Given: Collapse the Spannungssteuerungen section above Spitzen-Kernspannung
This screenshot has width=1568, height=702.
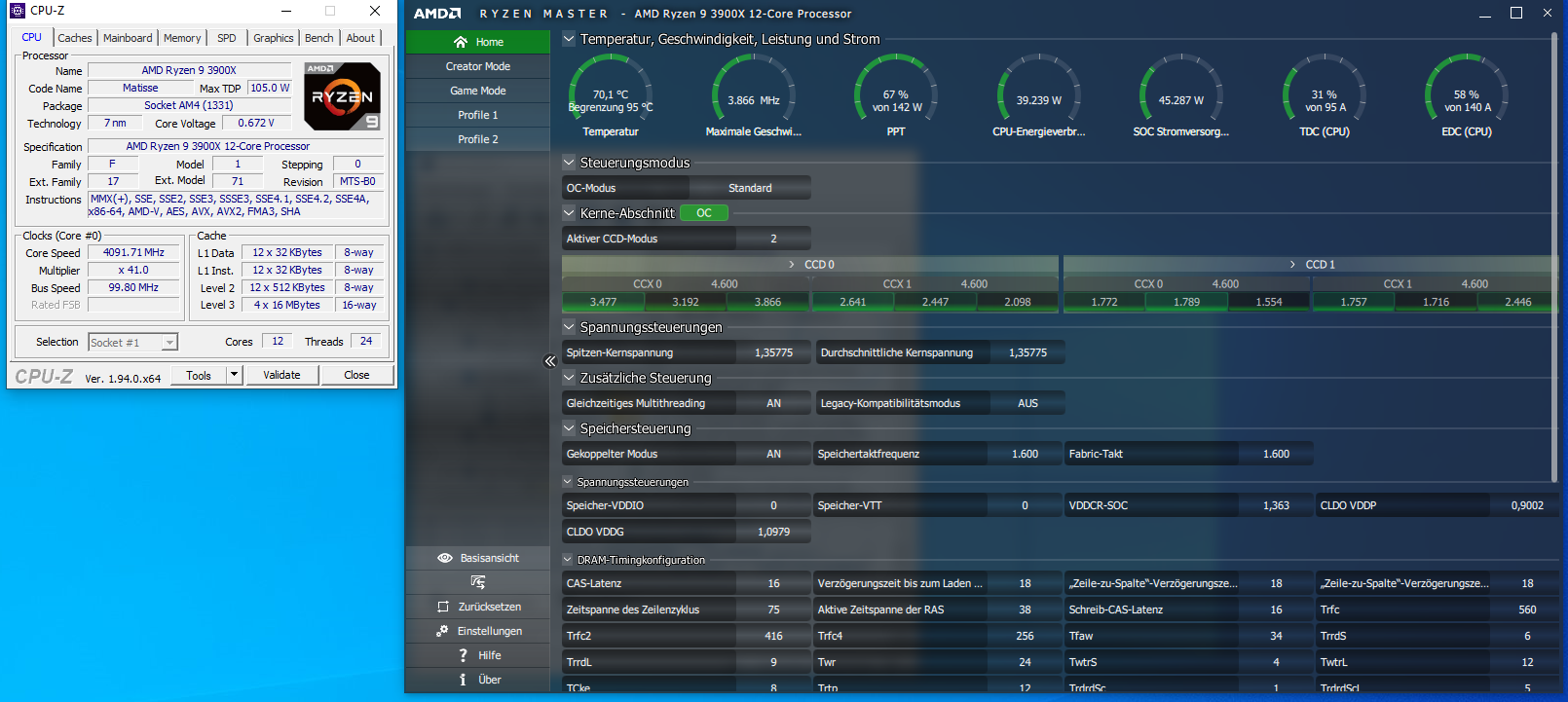Looking at the screenshot, I should point(569,327).
